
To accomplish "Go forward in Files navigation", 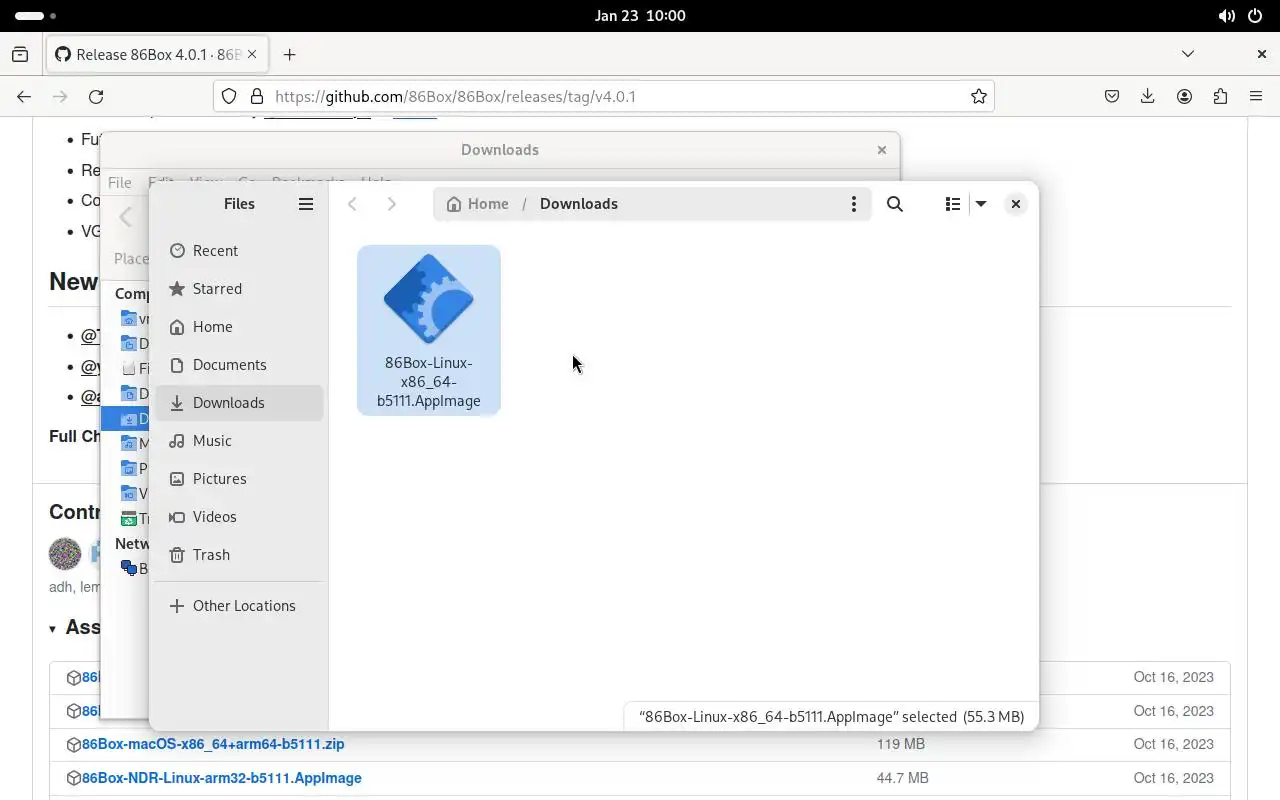I will click(x=391, y=204).
